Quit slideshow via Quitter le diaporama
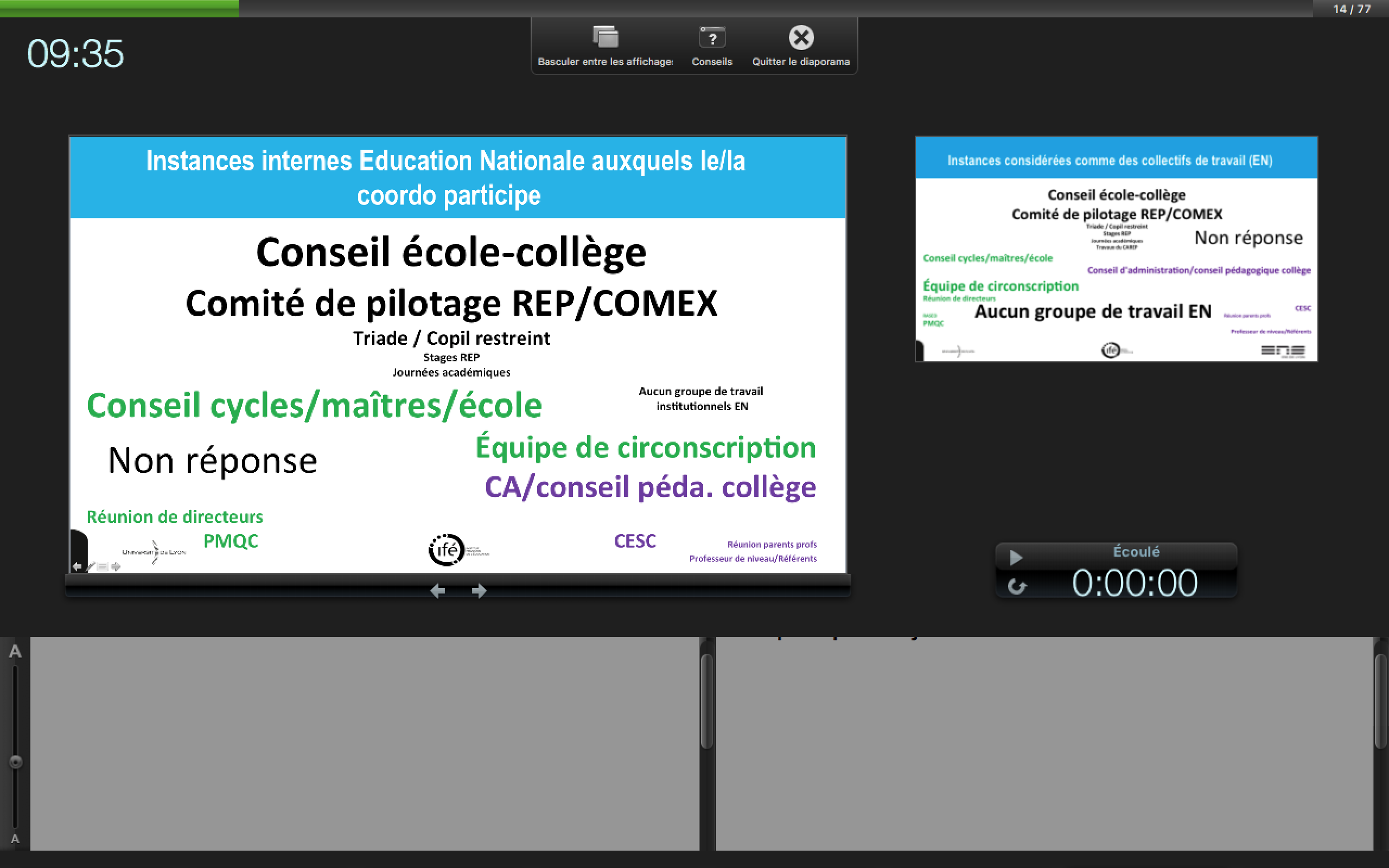The height and width of the screenshot is (868, 1389). (801, 38)
